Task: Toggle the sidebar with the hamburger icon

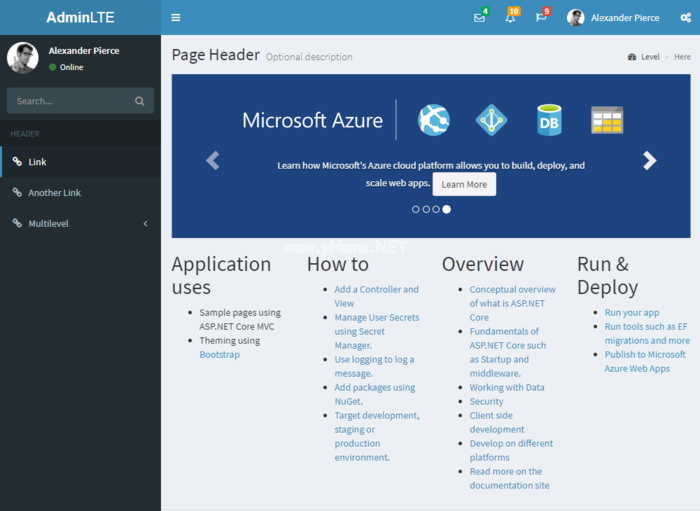Action: 175,17
